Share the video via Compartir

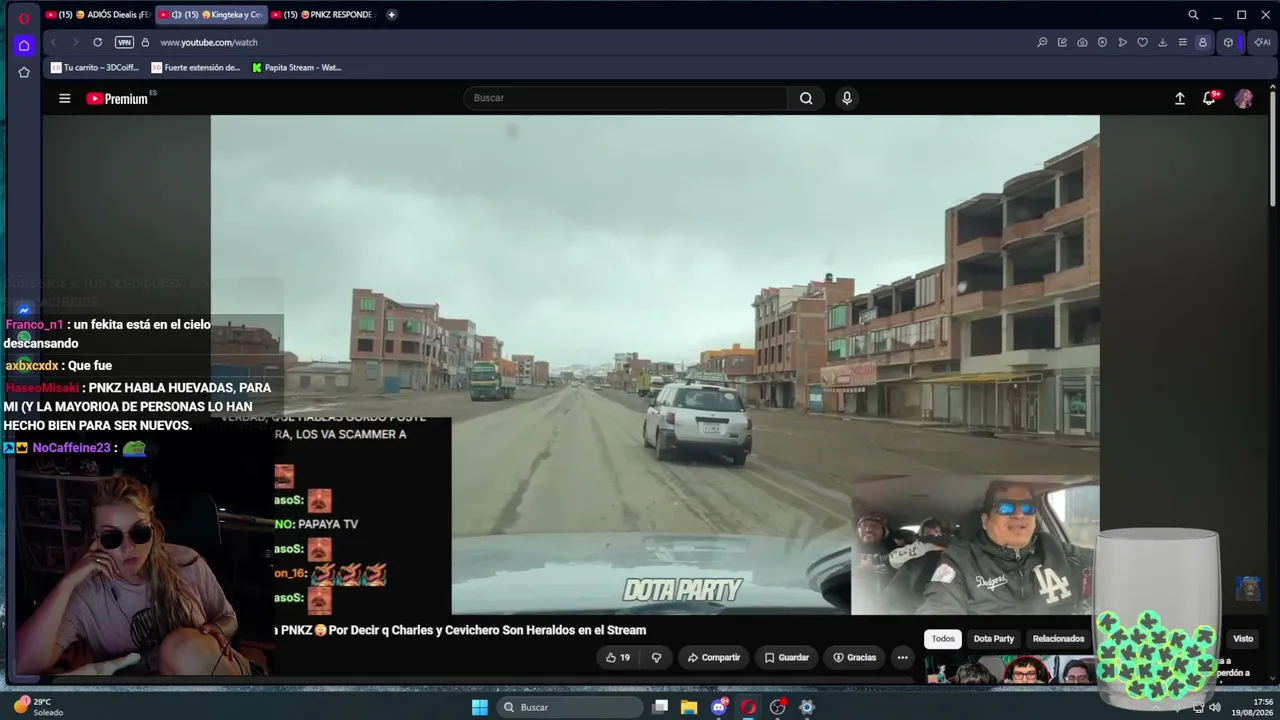tap(714, 657)
